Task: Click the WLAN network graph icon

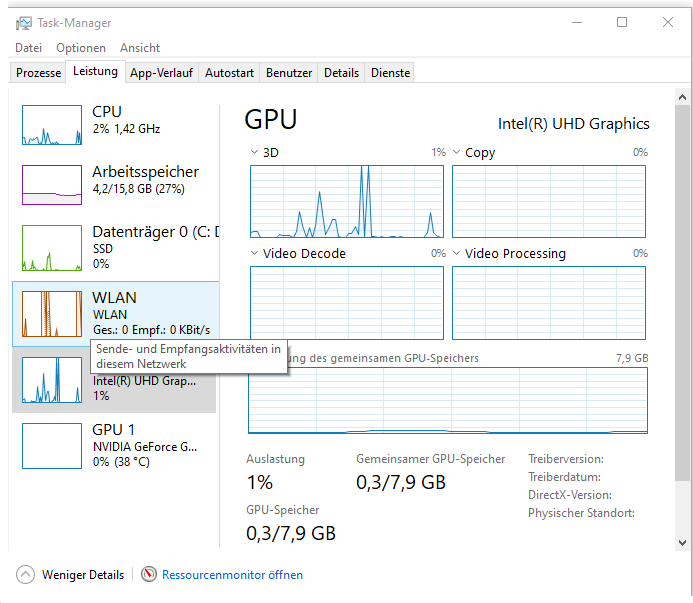Action: tap(51, 313)
